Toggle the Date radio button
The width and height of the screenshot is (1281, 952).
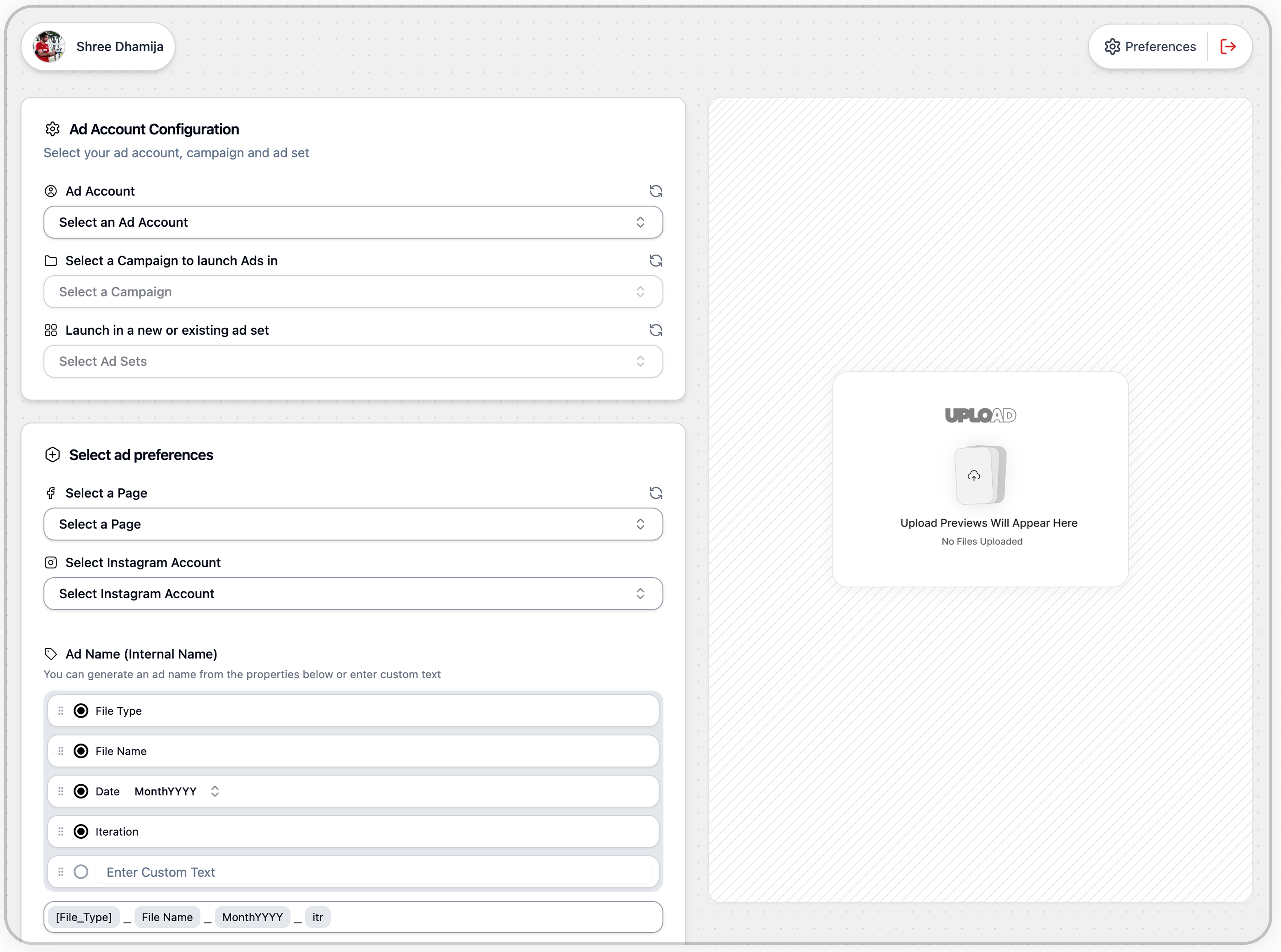(x=81, y=792)
